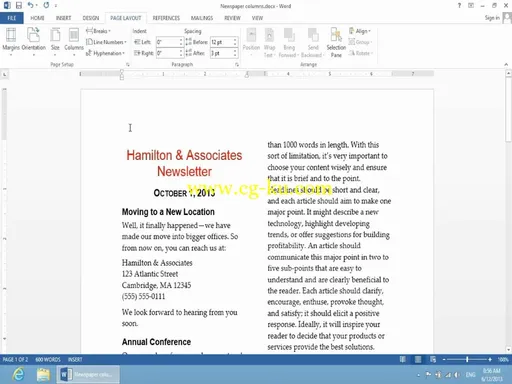Switch to the VIEW tab
Viewport: 512px width, 384px height.
257,18
